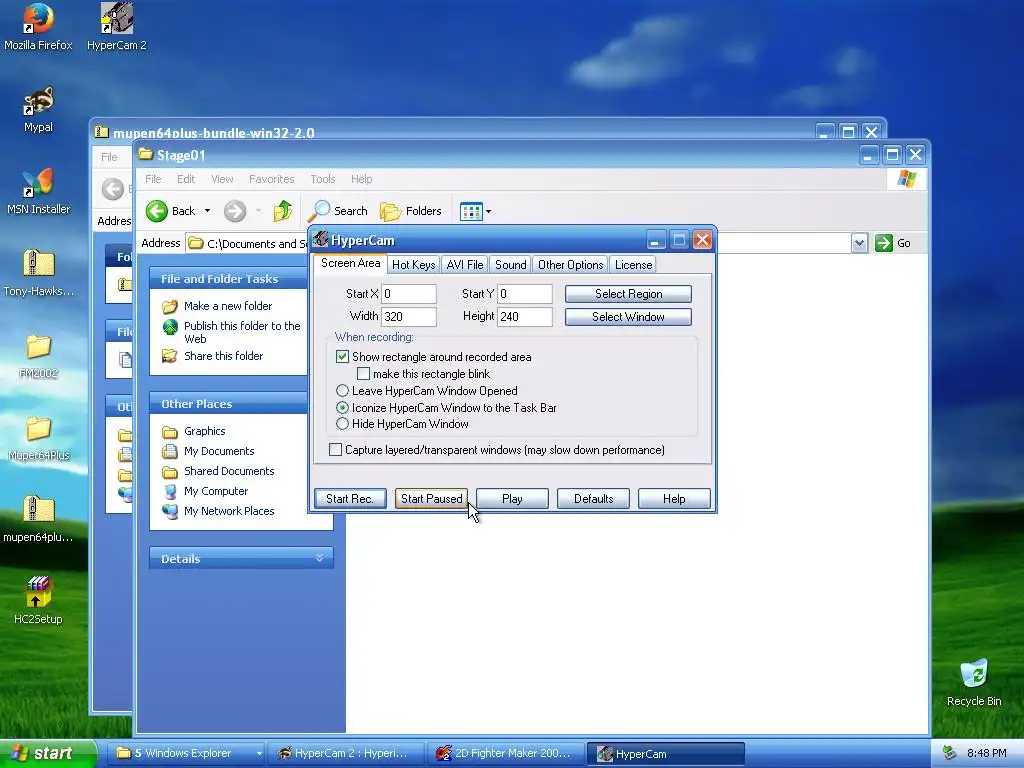The image size is (1024, 768).
Task: Expand the Details panel chevron
Action: point(319,558)
